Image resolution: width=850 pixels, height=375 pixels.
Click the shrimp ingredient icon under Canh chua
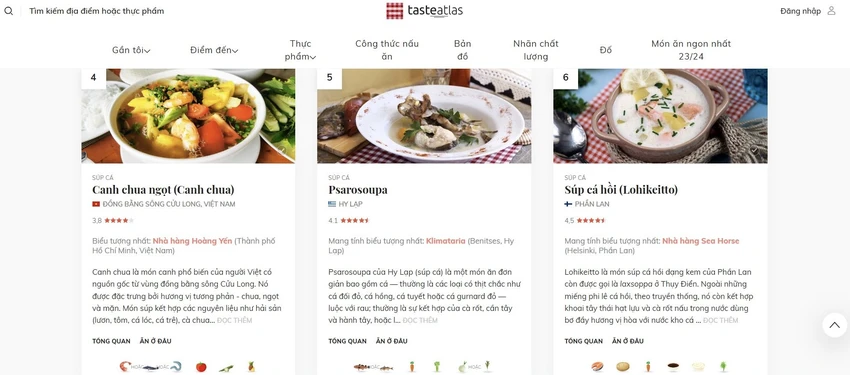125,367
